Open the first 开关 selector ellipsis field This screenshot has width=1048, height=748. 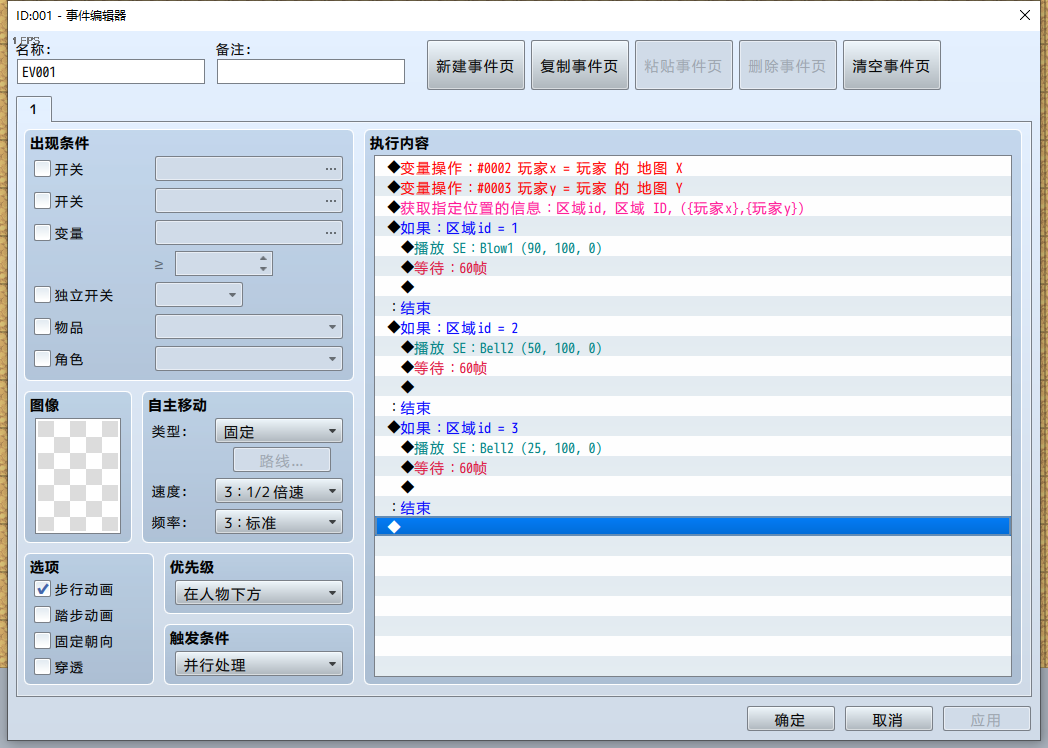pyautogui.click(x=249, y=168)
